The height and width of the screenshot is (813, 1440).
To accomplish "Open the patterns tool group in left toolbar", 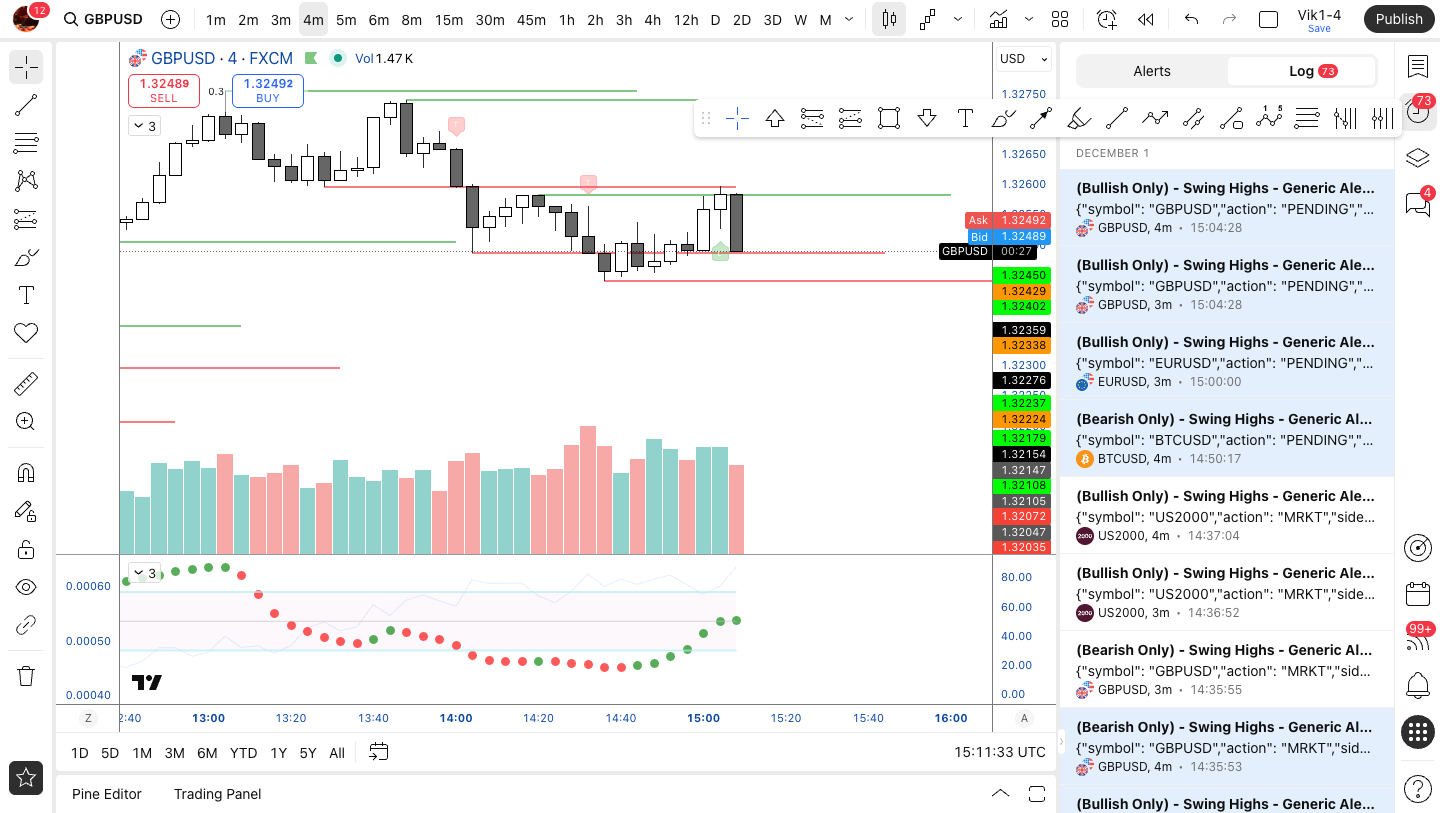I will (x=26, y=181).
